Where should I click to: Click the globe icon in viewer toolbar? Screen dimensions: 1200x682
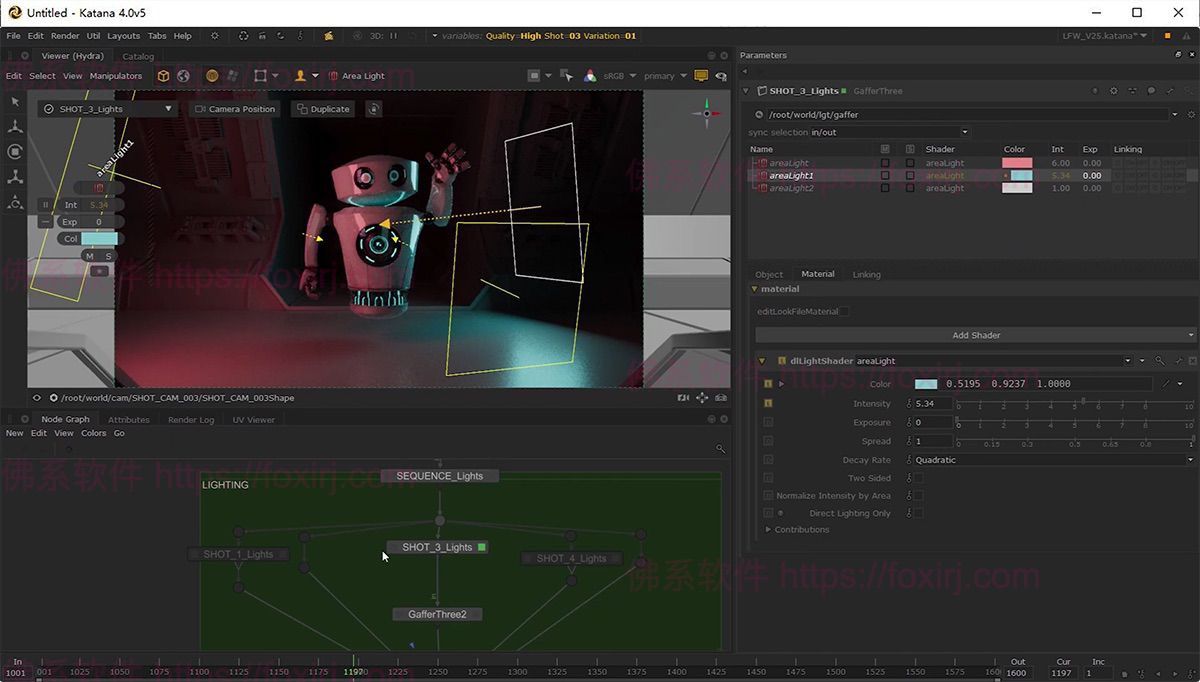[x=183, y=76]
